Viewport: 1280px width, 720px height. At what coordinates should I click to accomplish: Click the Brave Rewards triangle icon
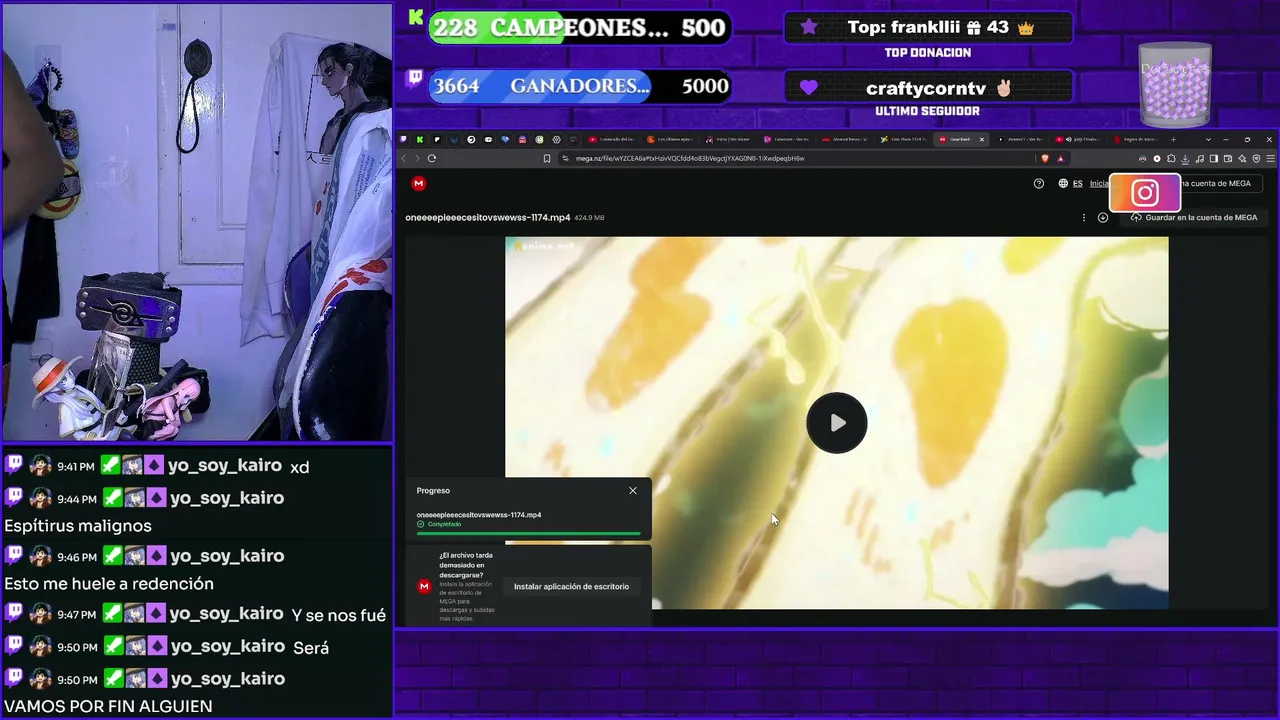1061,158
